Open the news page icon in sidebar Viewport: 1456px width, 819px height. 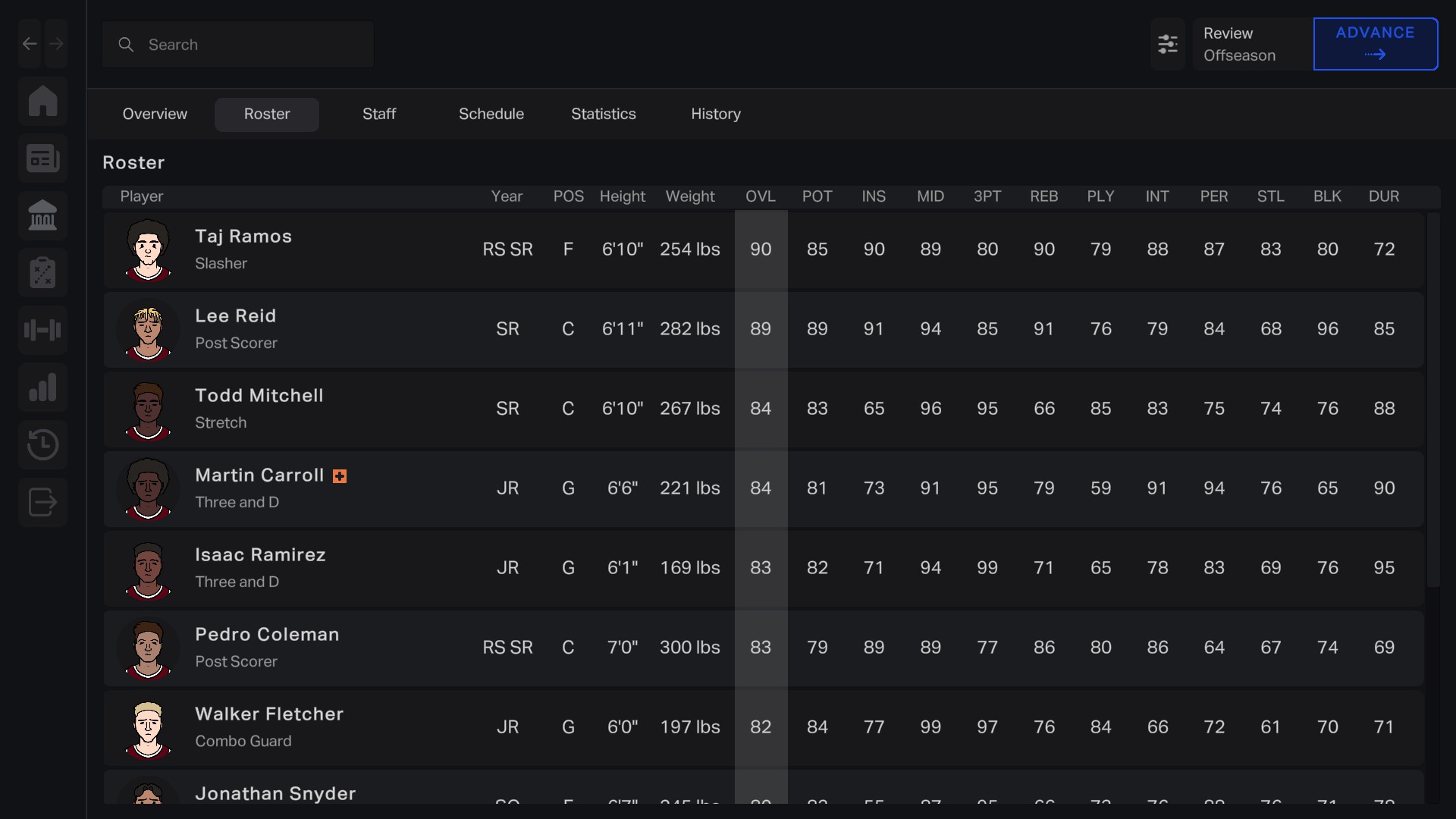[x=42, y=158]
